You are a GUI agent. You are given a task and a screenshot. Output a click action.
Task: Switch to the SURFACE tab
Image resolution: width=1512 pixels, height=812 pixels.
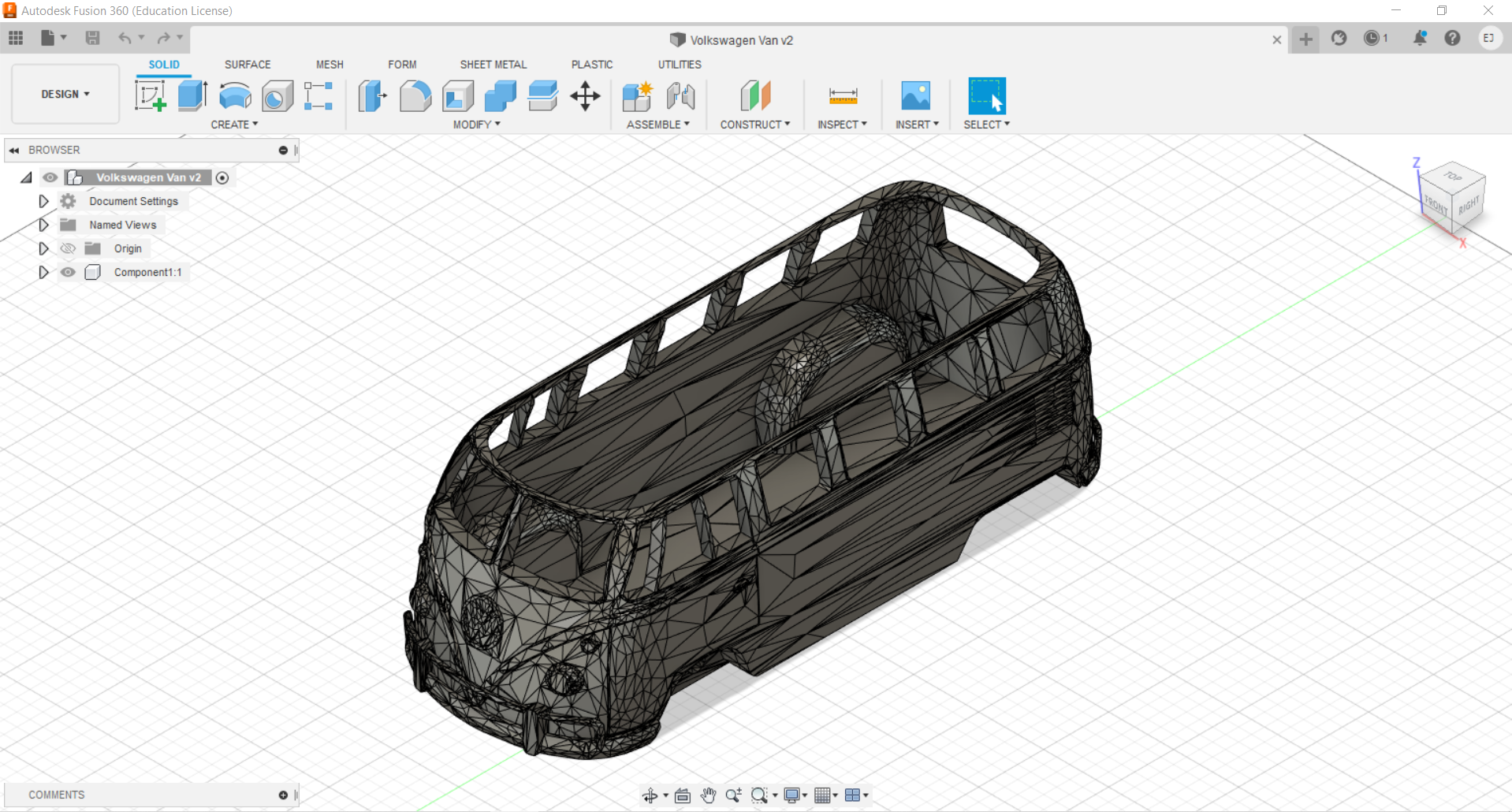tap(248, 65)
